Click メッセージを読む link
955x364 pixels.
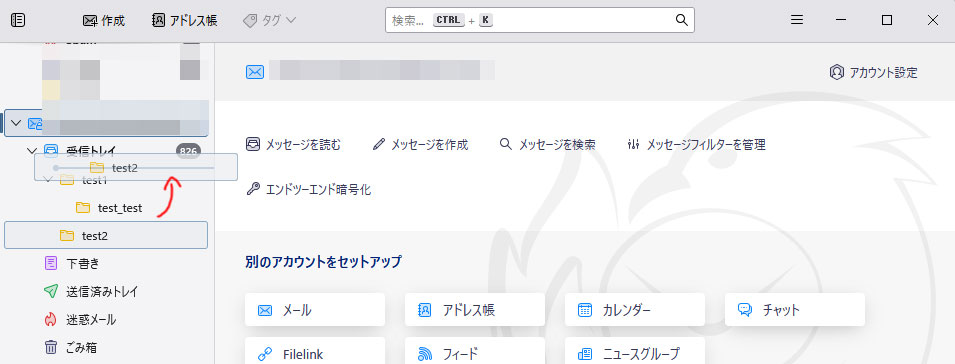293,144
